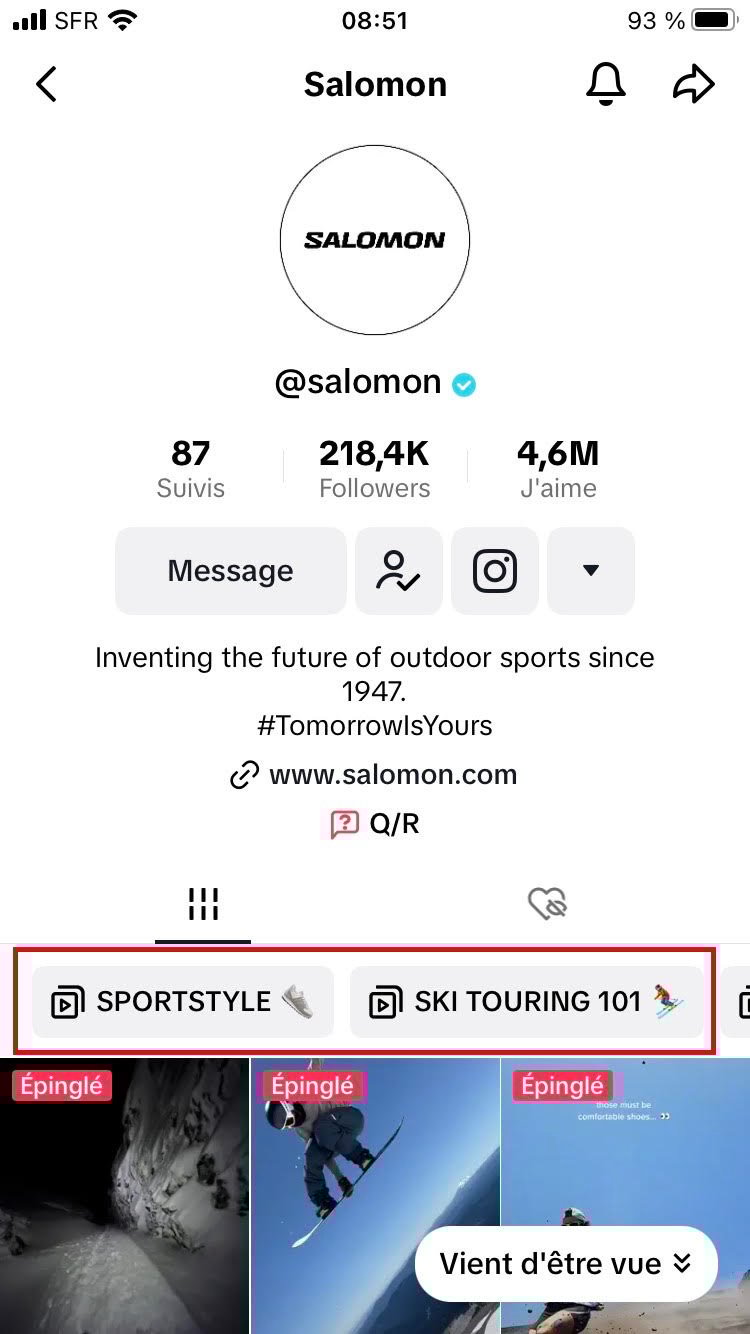This screenshot has width=750, height=1334.
Task: Tap the following status person icon
Action: tap(398, 571)
